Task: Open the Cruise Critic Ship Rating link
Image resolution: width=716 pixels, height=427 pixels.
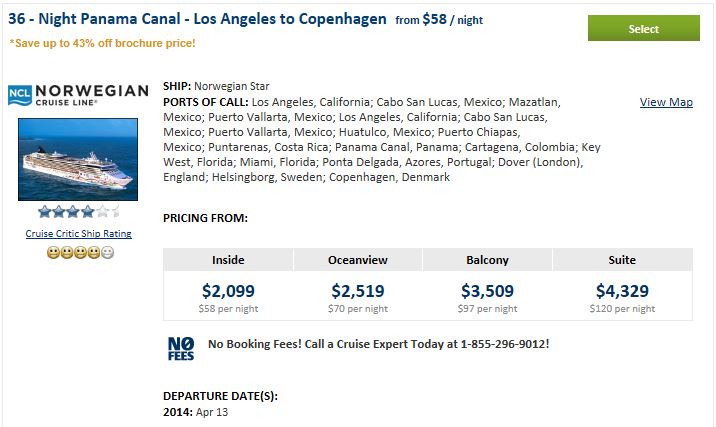Action: point(79,233)
